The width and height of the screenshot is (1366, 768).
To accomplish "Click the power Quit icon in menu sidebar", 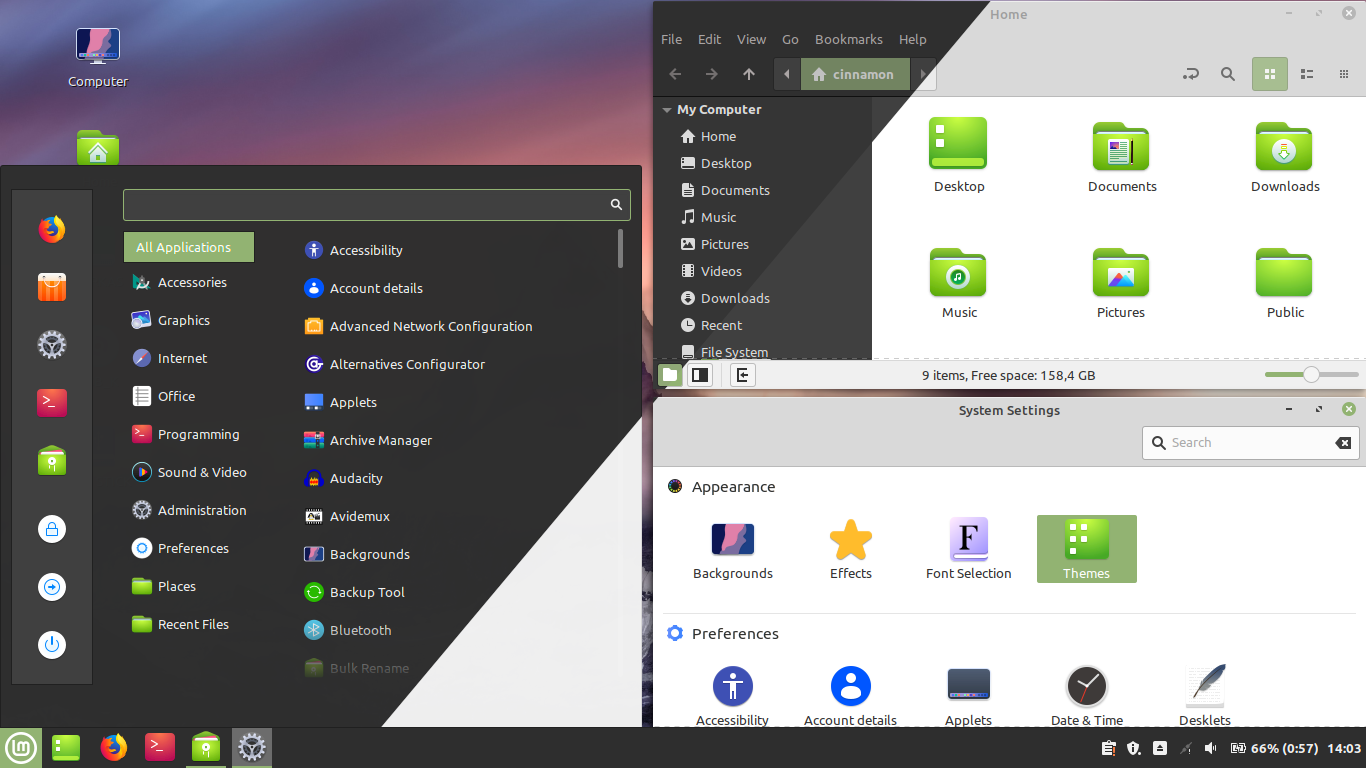I will (52, 644).
